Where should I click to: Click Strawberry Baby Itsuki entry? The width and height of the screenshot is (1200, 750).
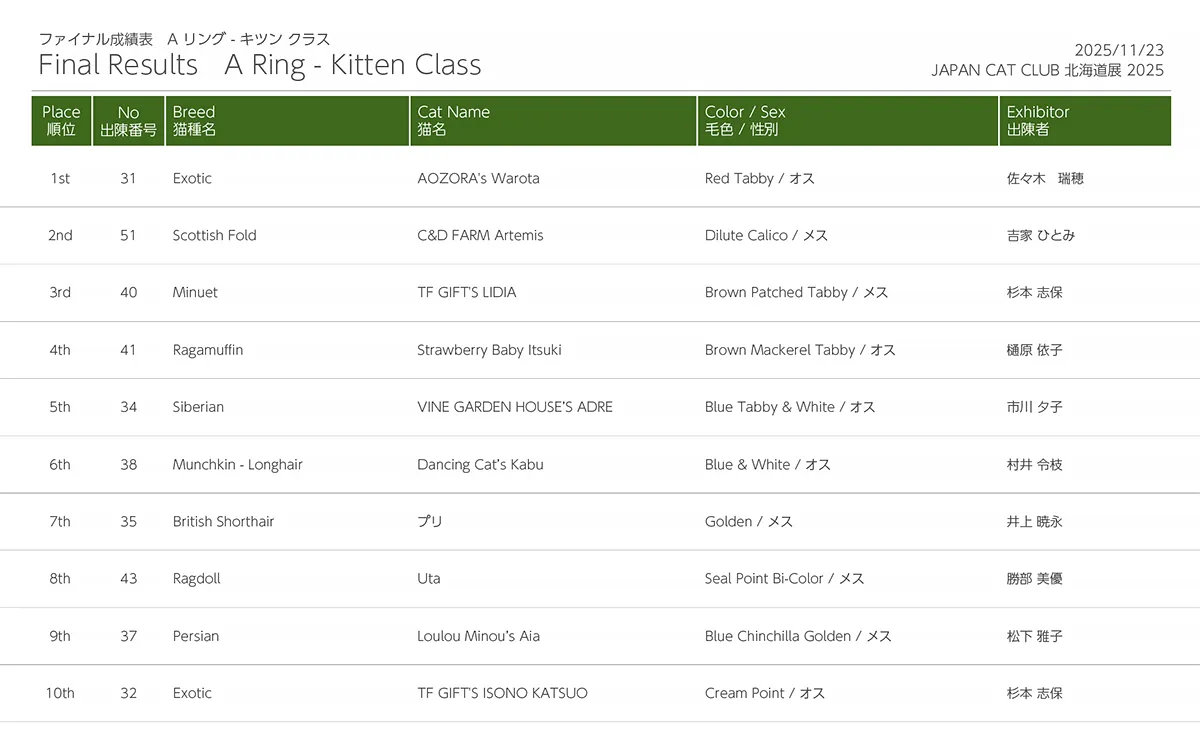point(489,350)
